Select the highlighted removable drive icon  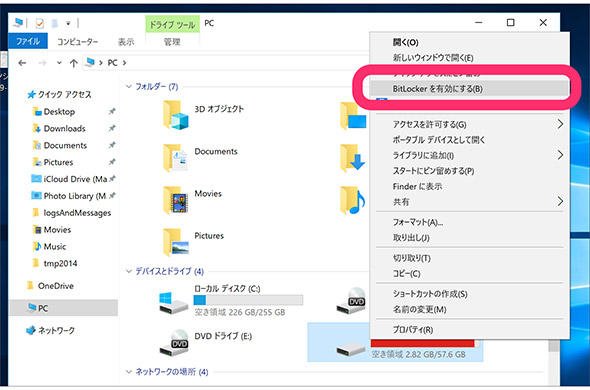351,349
